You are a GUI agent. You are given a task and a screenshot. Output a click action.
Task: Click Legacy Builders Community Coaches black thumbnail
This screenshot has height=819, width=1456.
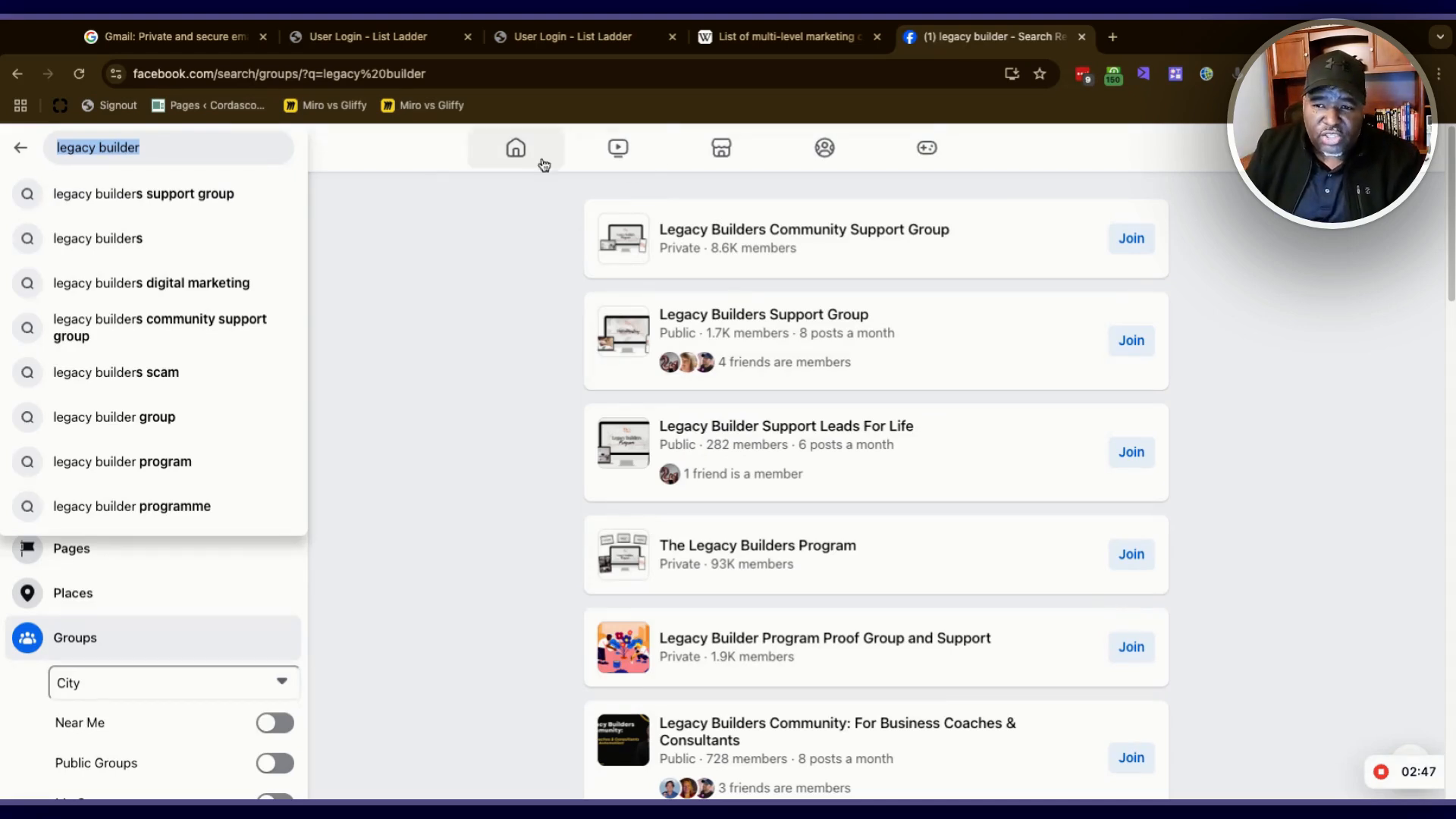pyautogui.click(x=623, y=740)
